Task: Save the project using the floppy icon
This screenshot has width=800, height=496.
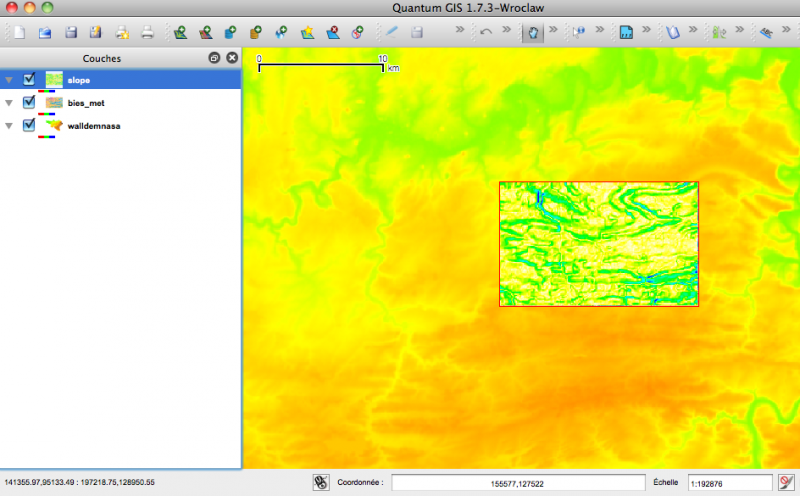Action: click(71, 32)
